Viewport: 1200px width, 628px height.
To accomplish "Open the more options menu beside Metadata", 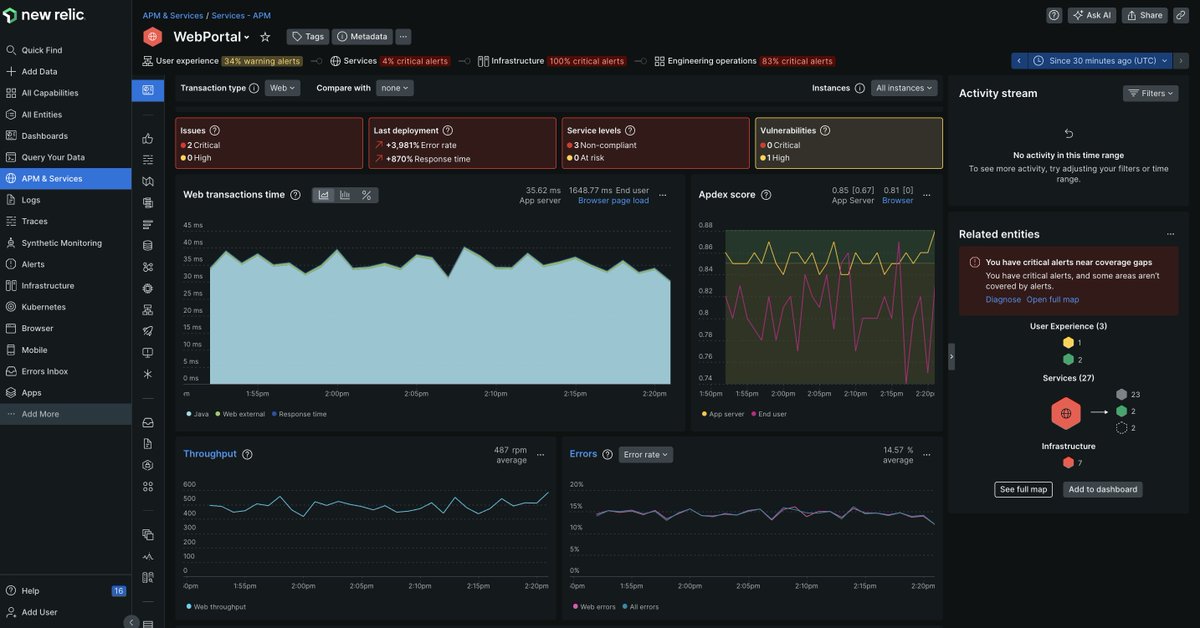I will tap(403, 37).
